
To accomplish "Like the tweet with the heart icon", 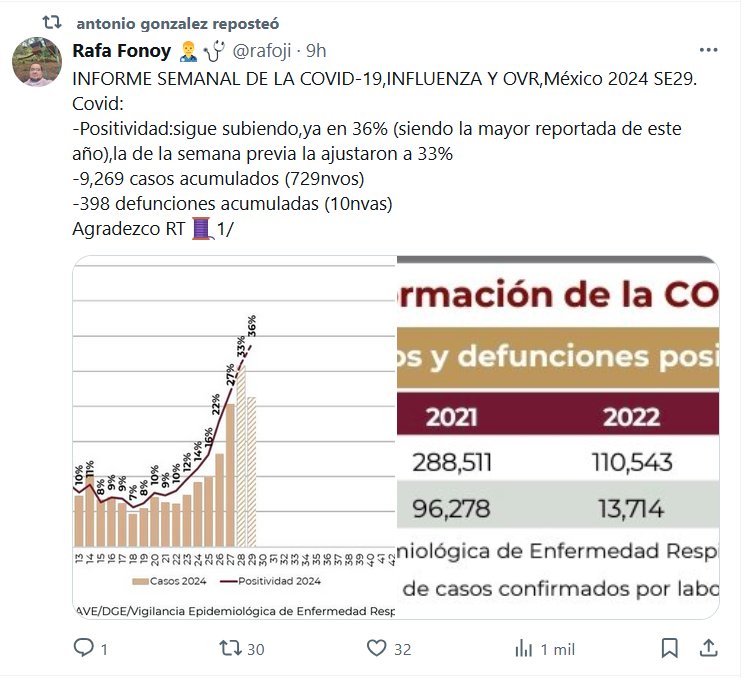I will (376, 649).
